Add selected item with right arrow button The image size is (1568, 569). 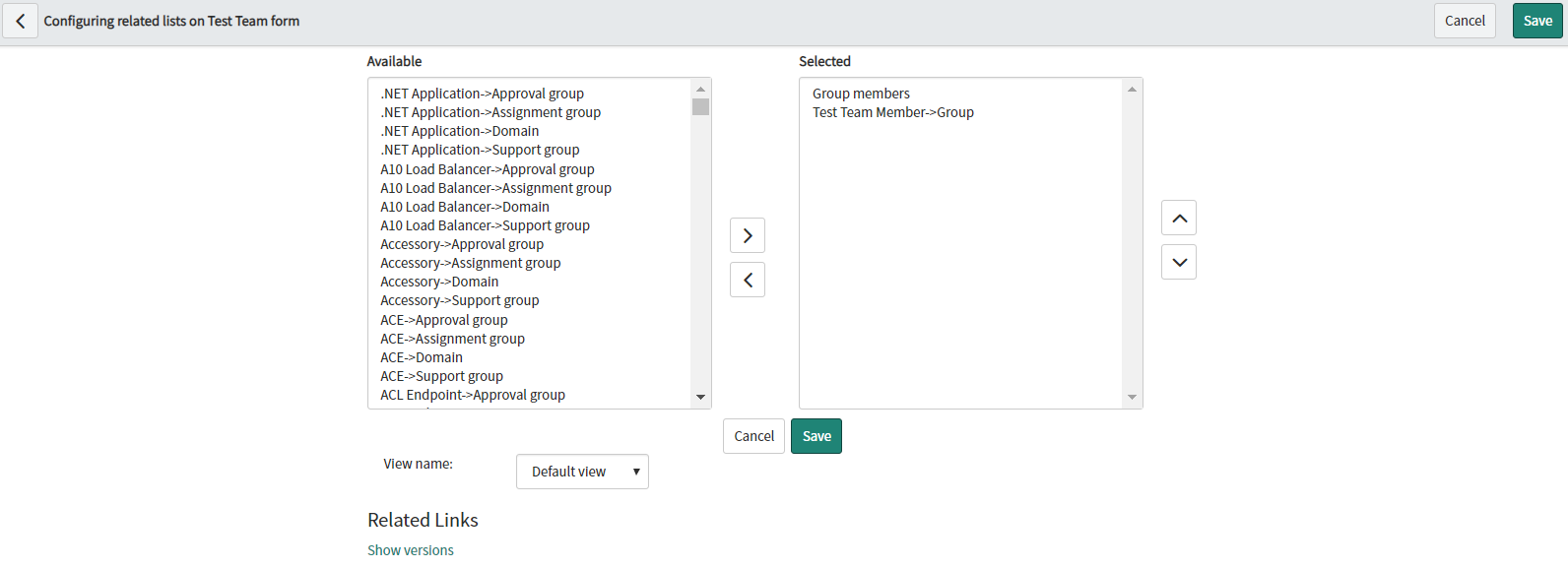point(748,235)
